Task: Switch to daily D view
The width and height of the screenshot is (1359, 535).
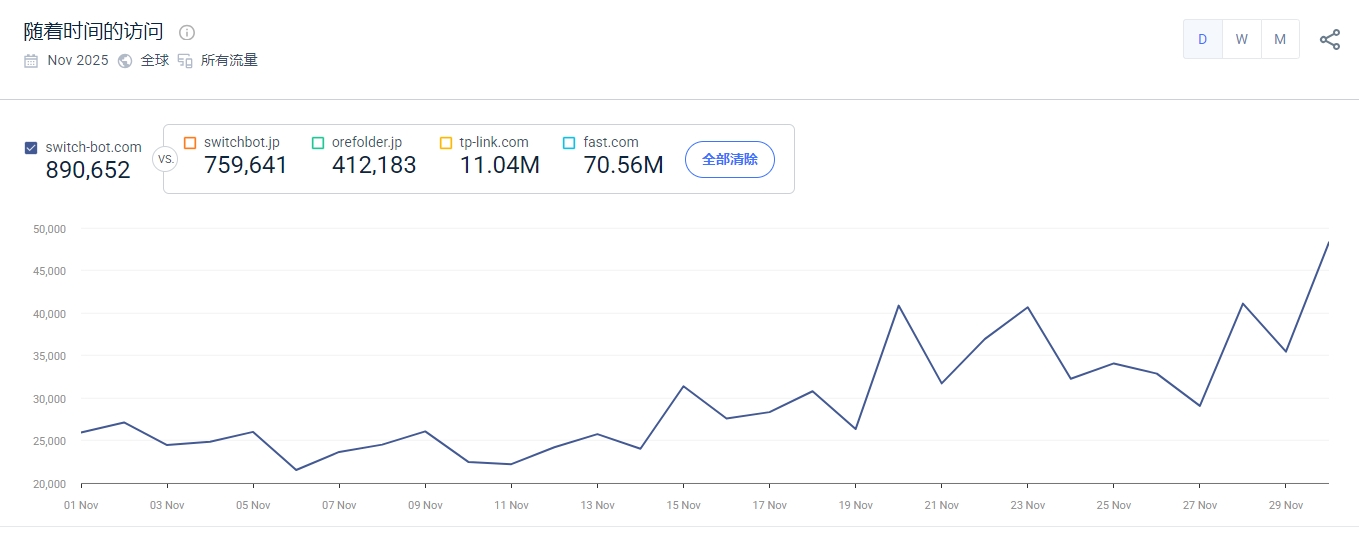Action: pyautogui.click(x=1202, y=40)
